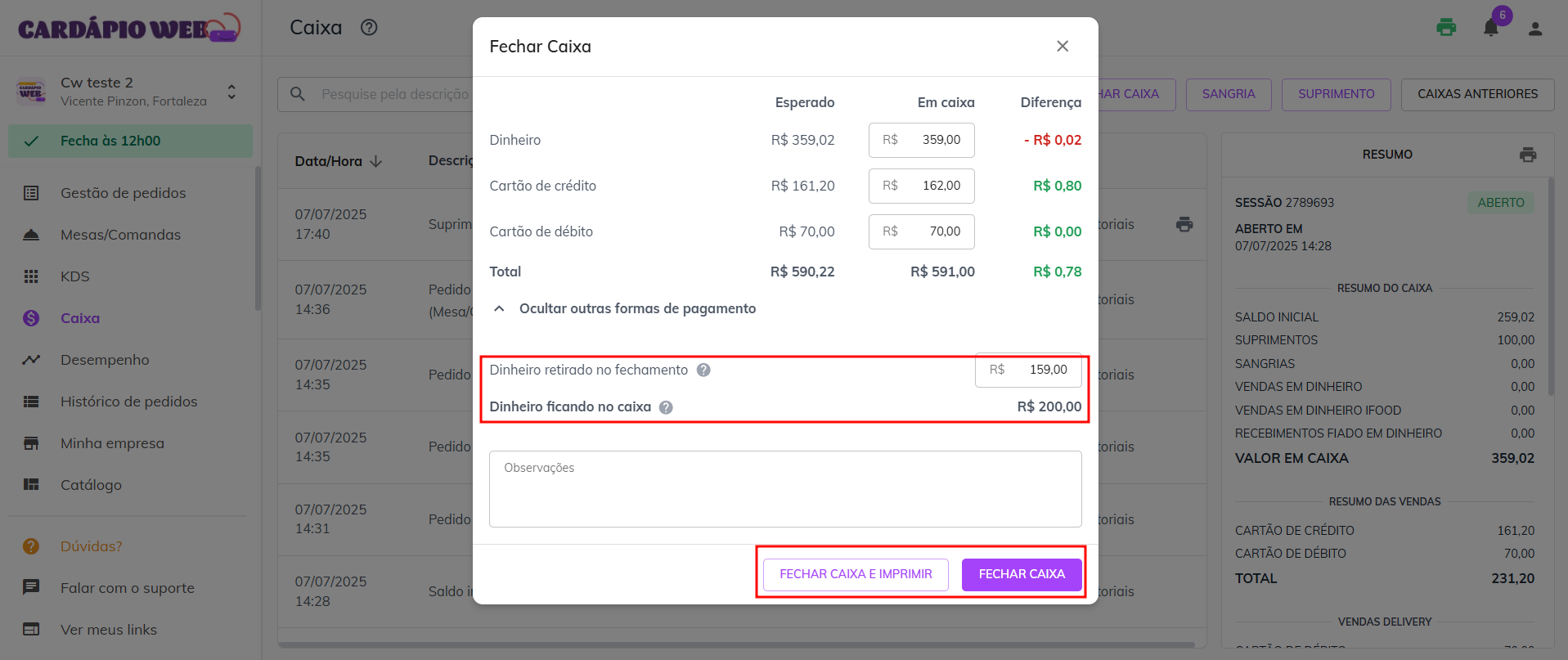This screenshot has width=1568, height=660.
Task: Show help for Dinheiro ficando no caixa
Action: tap(666, 407)
